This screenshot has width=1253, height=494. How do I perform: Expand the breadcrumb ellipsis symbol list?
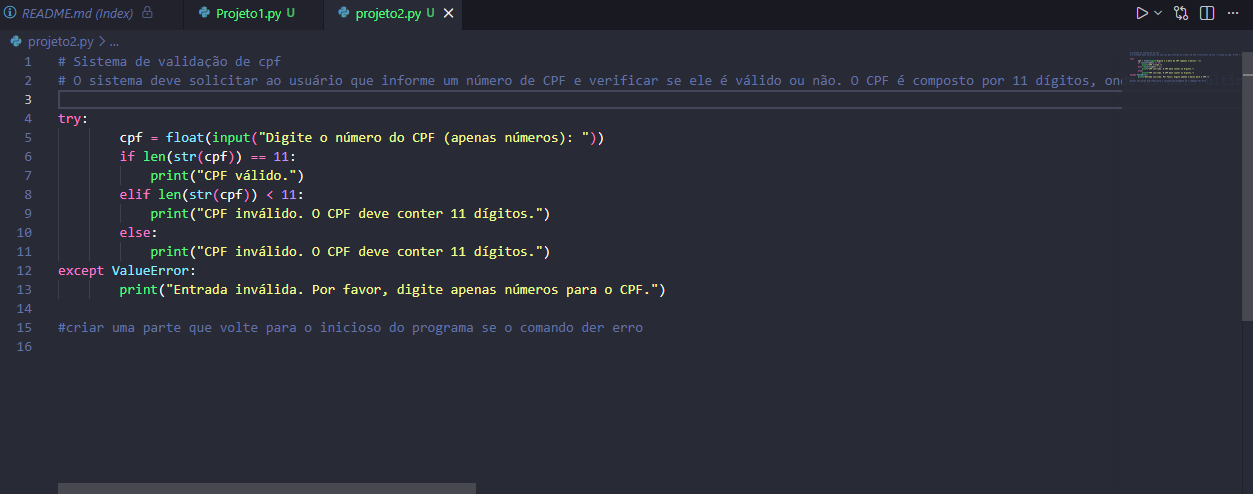click(x=114, y=42)
